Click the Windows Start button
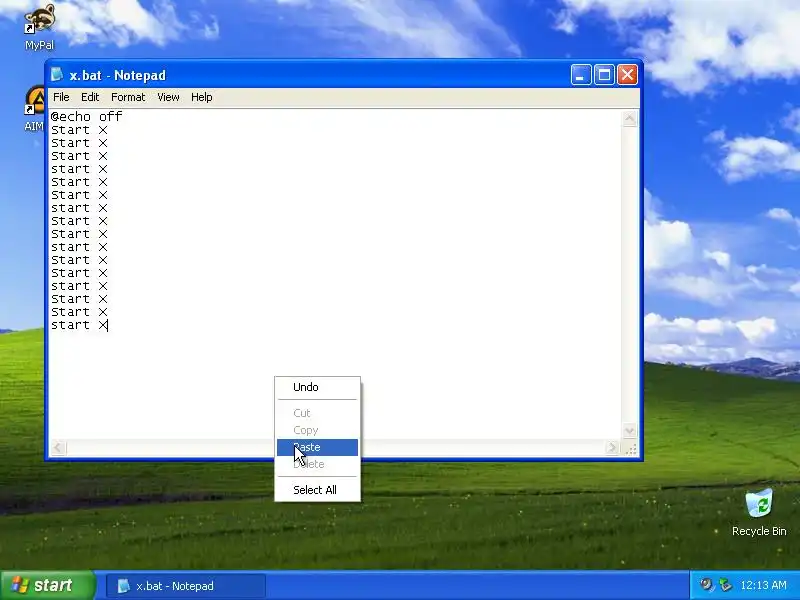 click(x=48, y=585)
